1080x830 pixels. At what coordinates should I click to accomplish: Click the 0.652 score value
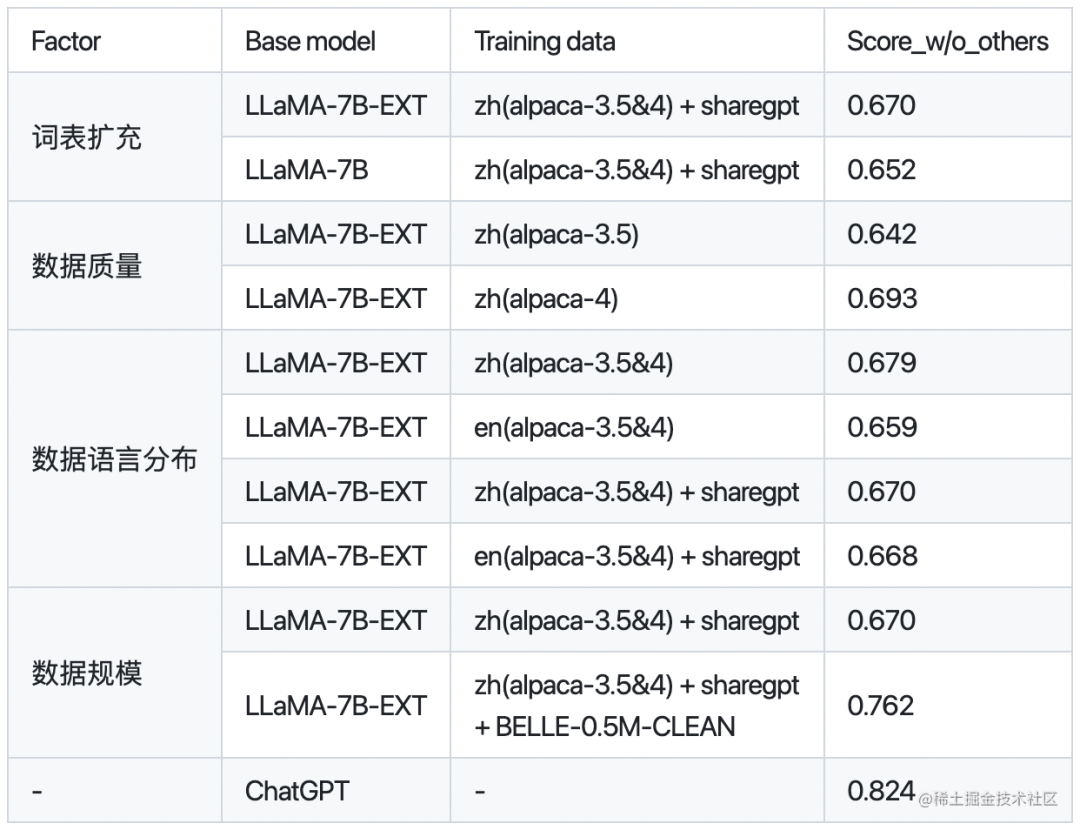coord(882,170)
